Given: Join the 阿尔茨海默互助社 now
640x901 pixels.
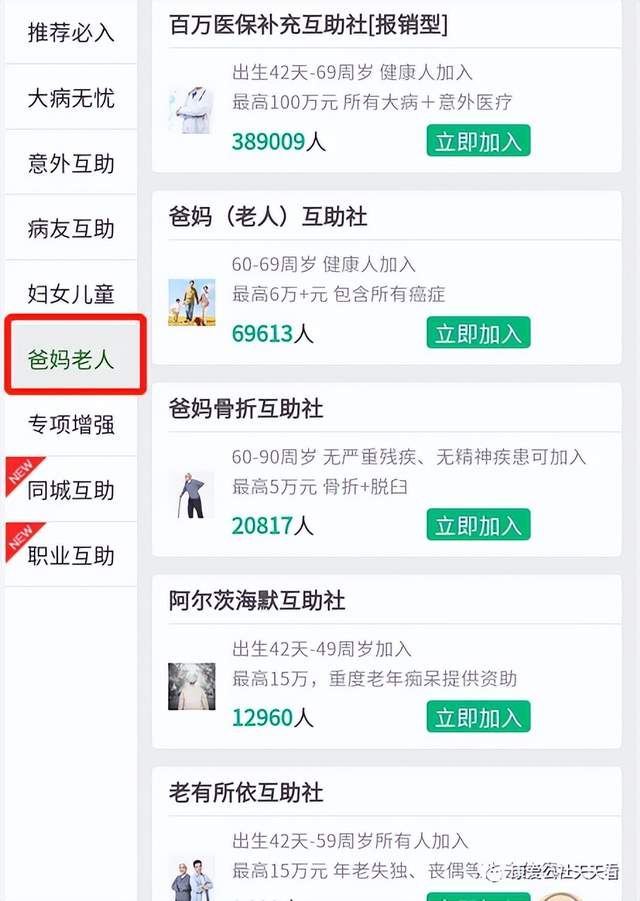Looking at the screenshot, I should point(478,717).
